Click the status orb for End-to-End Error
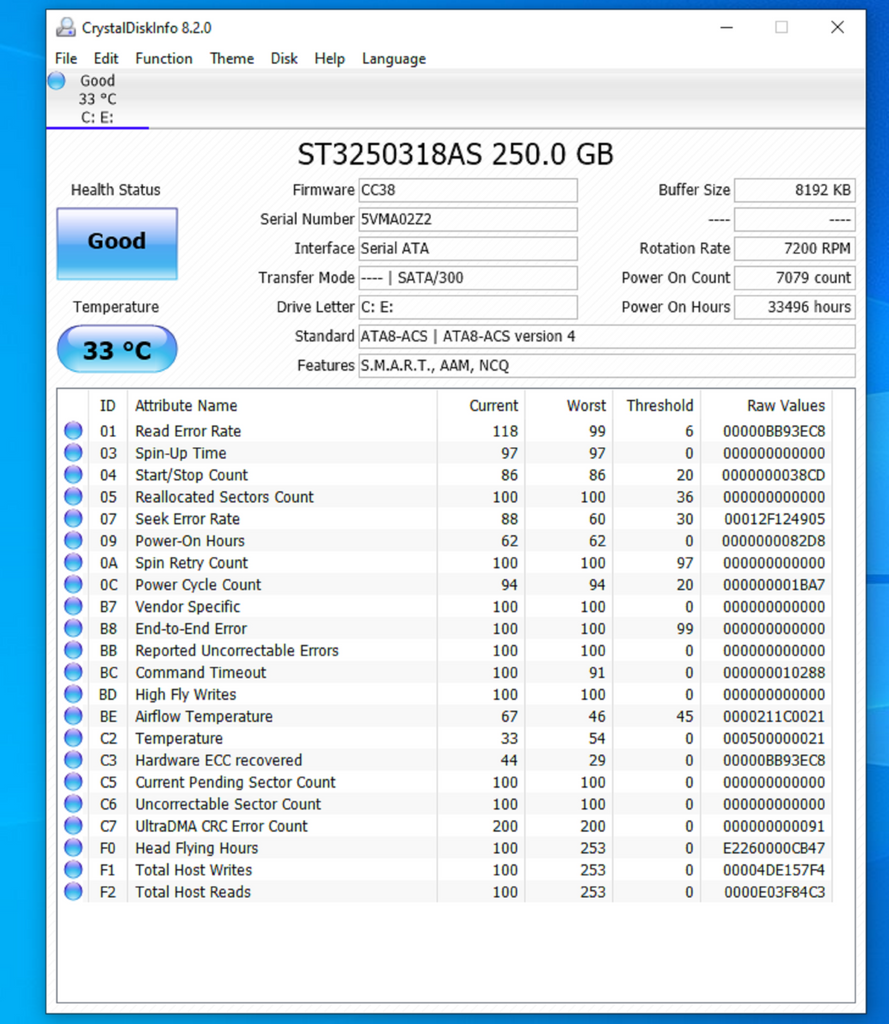The width and height of the screenshot is (889, 1024). [73, 628]
